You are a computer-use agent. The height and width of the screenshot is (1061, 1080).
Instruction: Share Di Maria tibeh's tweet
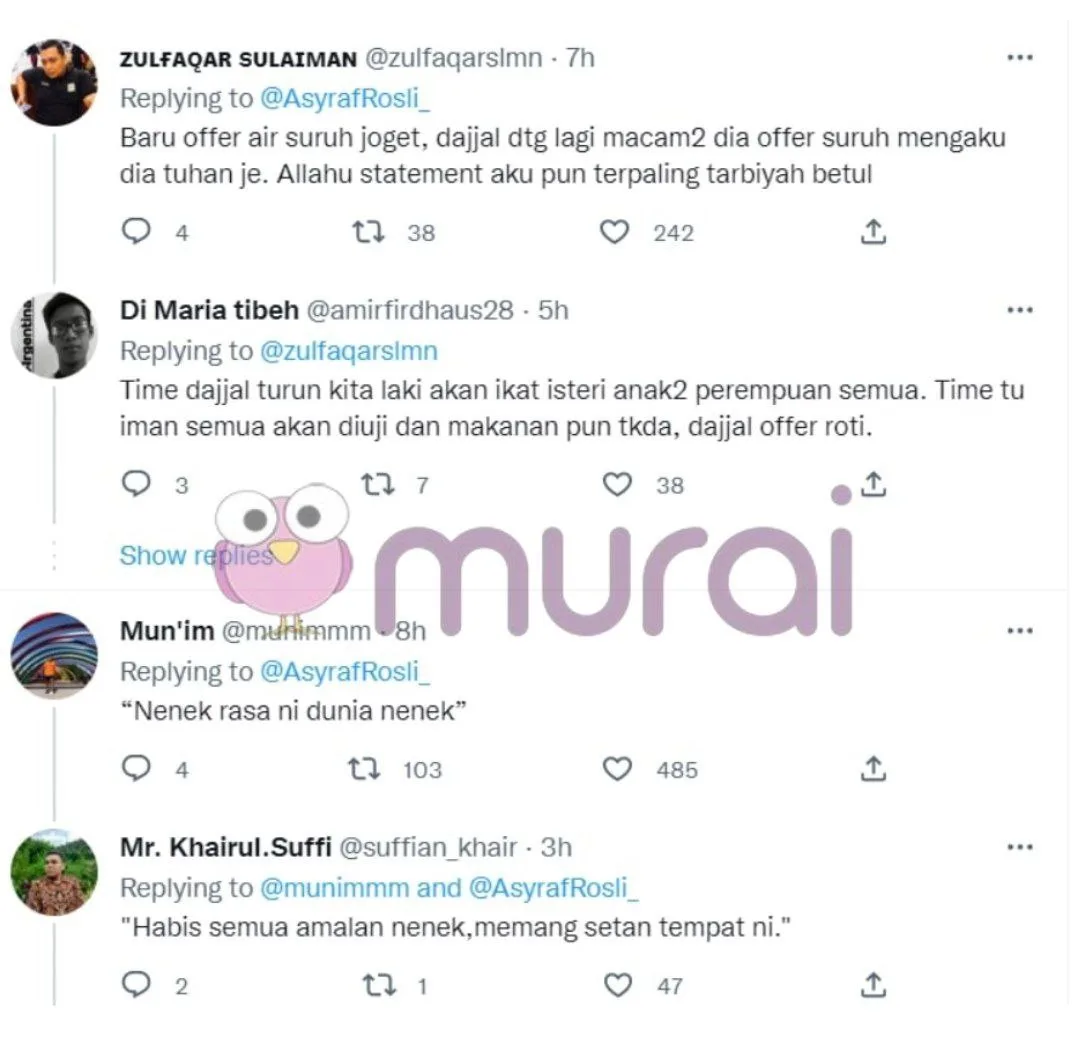click(x=873, y=485)
